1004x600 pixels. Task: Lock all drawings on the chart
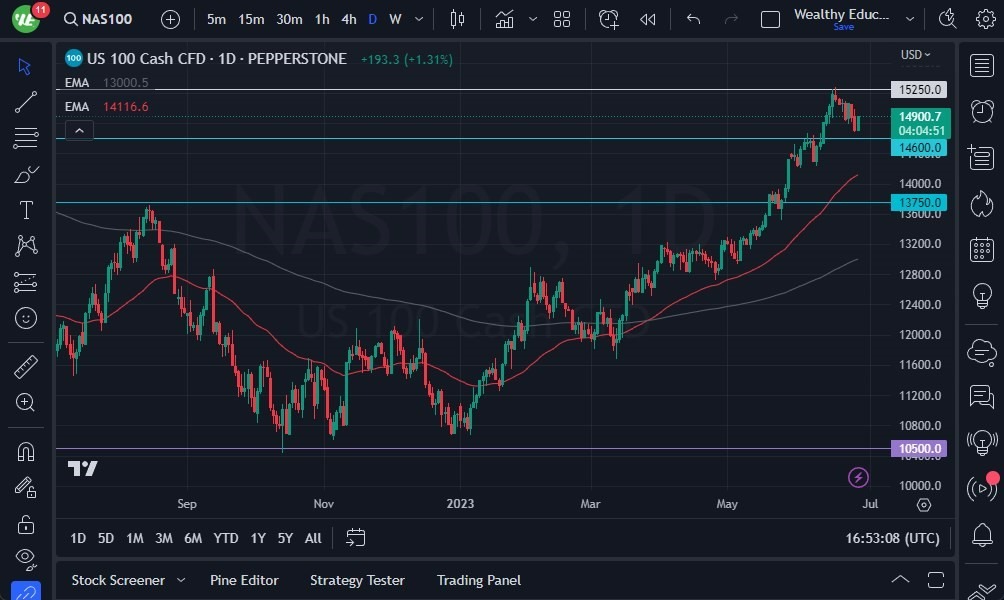point(25,523)
